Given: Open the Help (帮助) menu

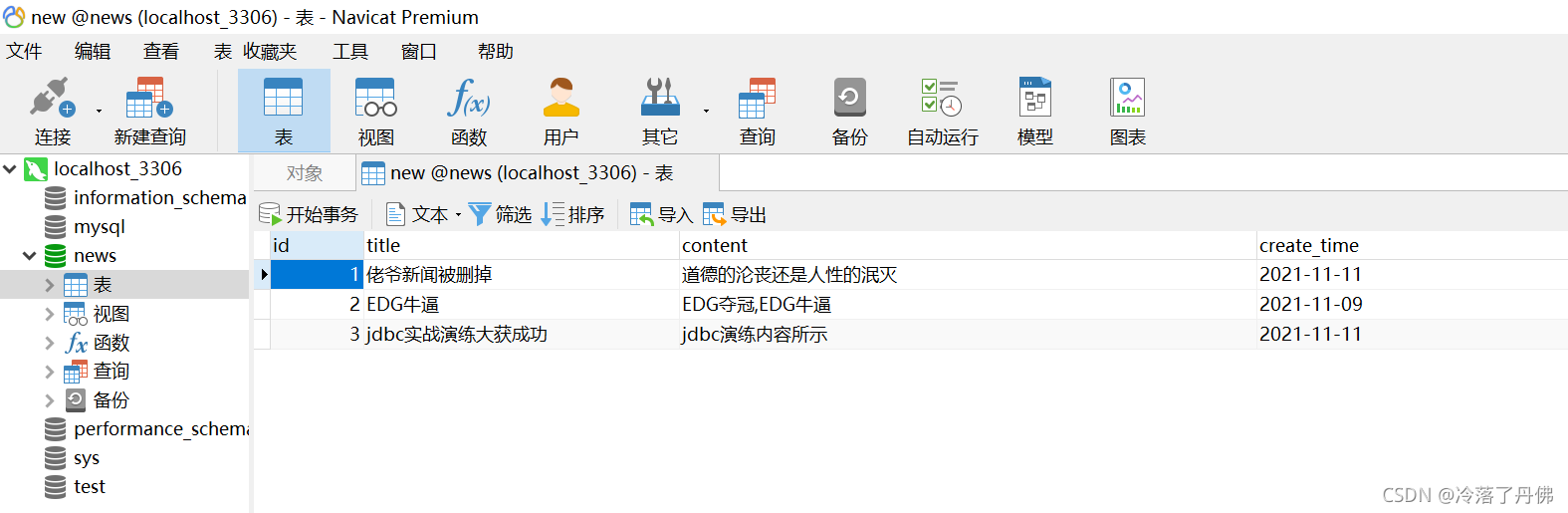Looking at the screenshot, I should tap(496, 52).
